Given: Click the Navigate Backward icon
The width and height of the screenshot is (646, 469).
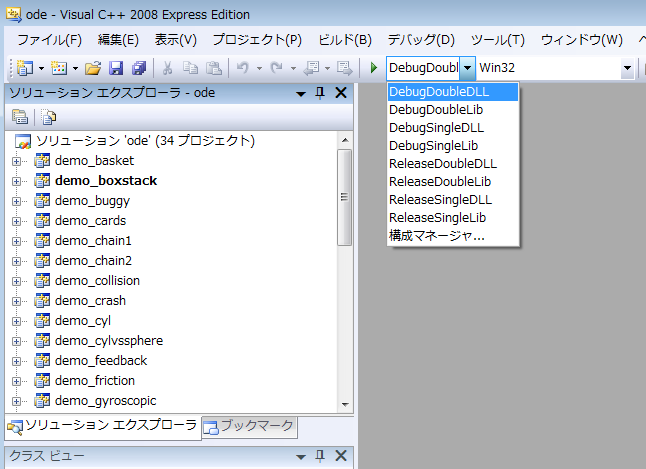Looking at the screenshot, I should [x=311, y=68].
